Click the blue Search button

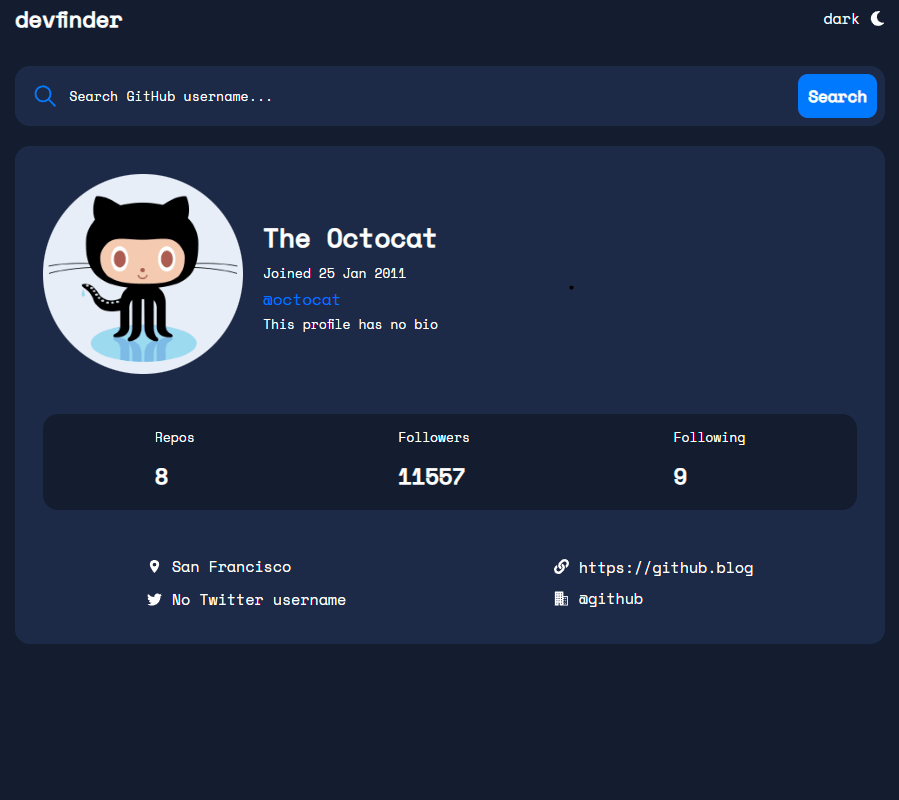(837, 96)
